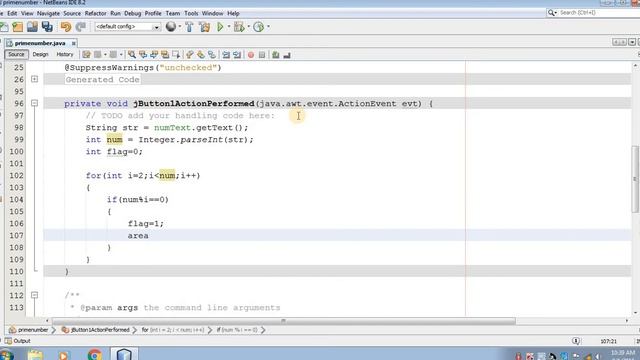Image resolution: width=640 pixels, height=360 pixels.
Task: Open the Navigate menu
Action: coord(48,13)
